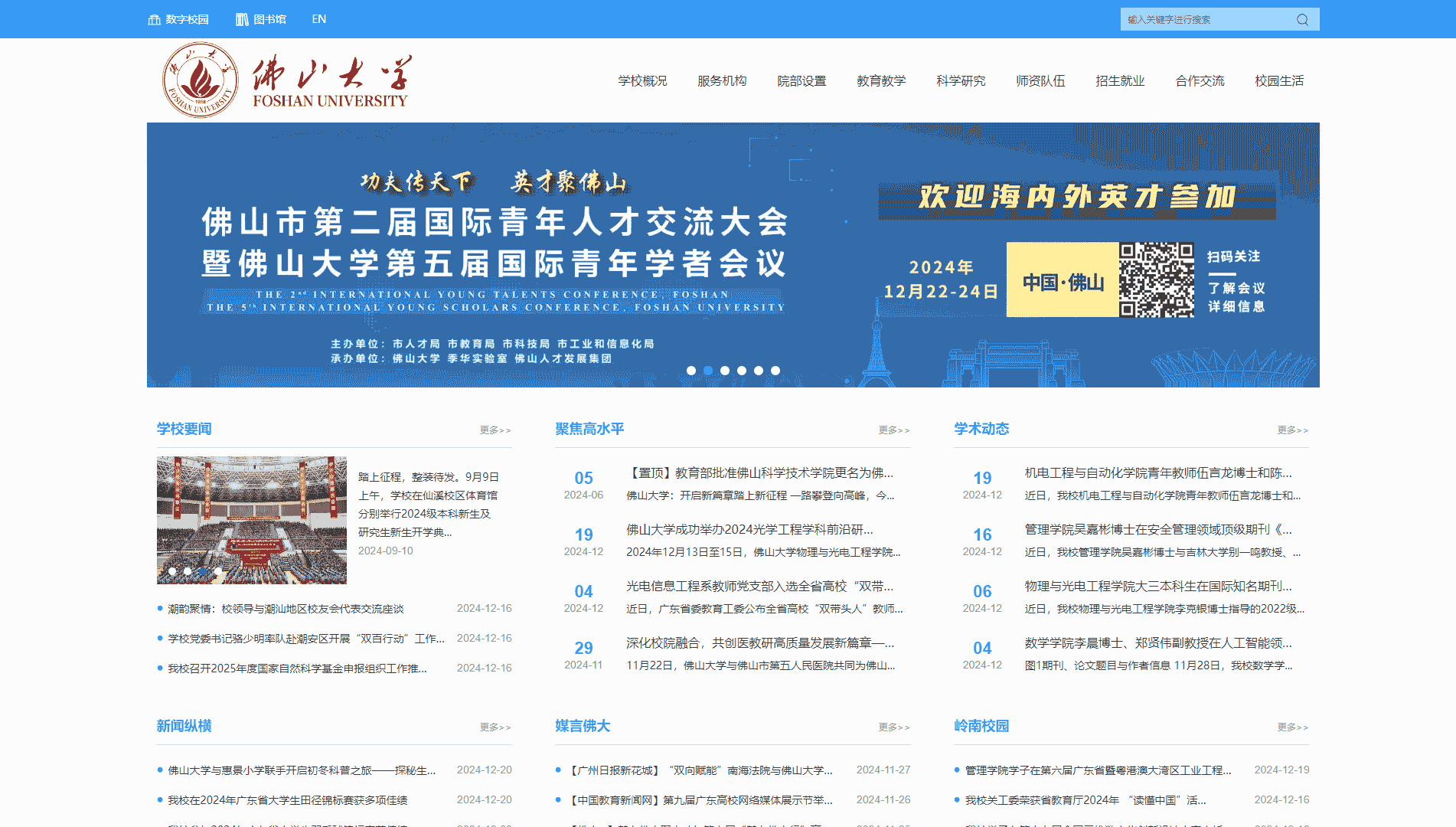Open article 数学学院李晨博士、郑贤伟副教授
This screenshot has height=827, width=1456.
1158,642
